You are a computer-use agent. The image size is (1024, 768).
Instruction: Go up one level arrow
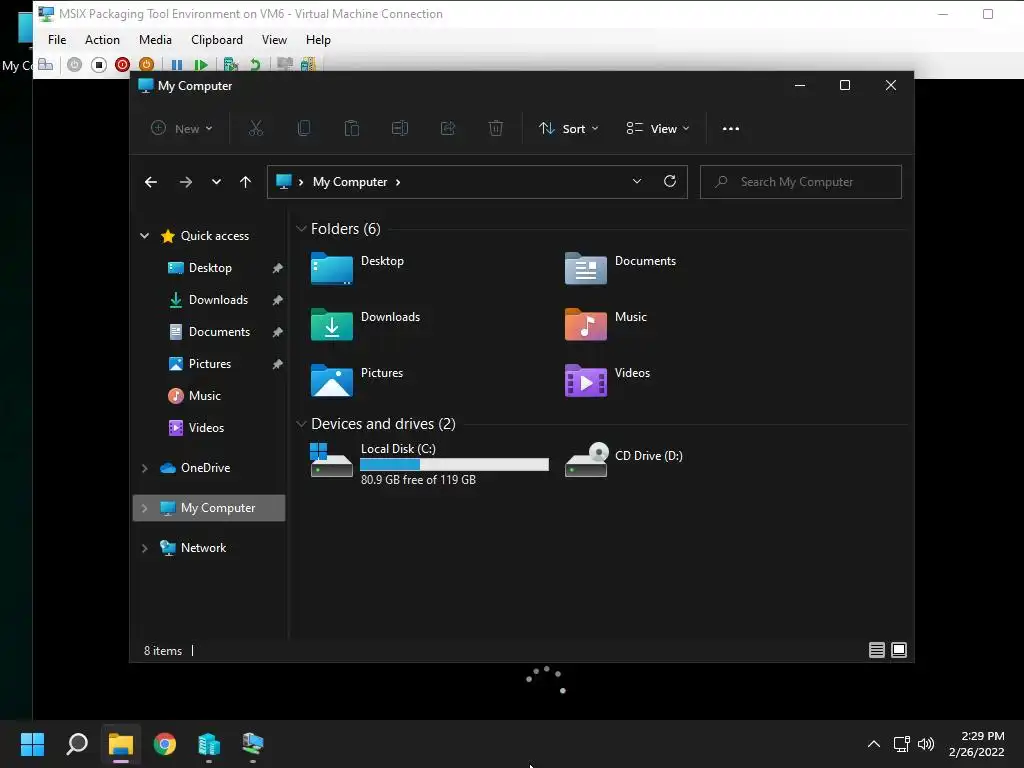coord(245,182)
